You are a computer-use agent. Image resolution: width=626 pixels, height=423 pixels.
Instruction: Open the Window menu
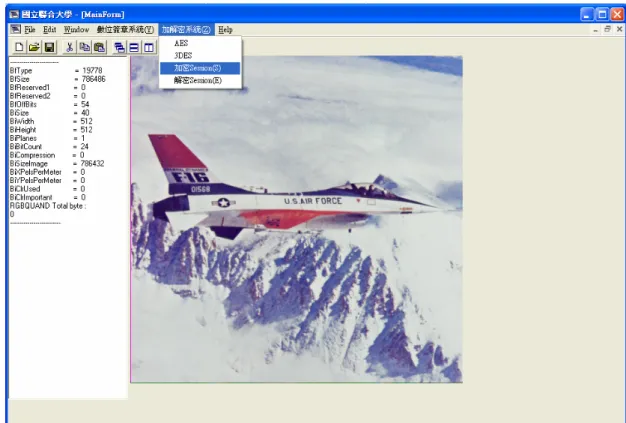point(76,30)
